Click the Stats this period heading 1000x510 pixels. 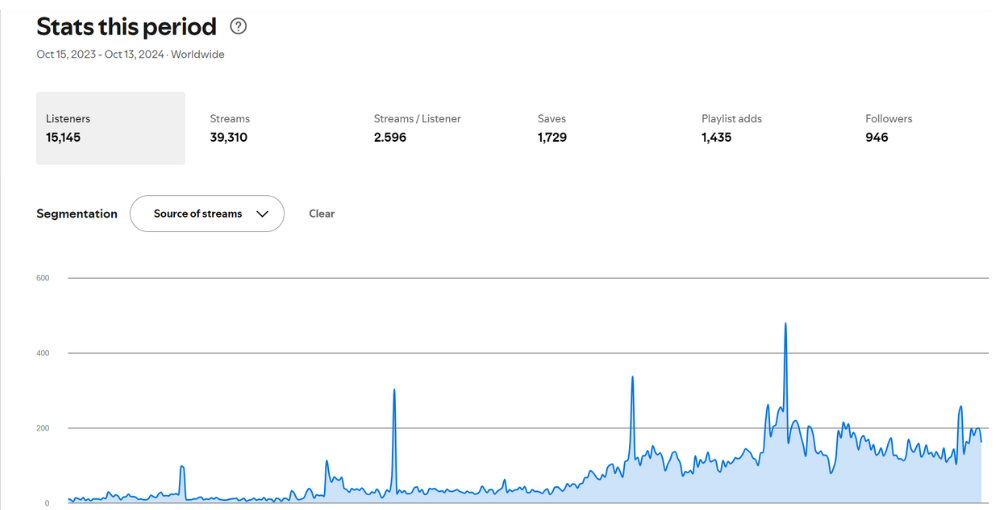(126, 27)
